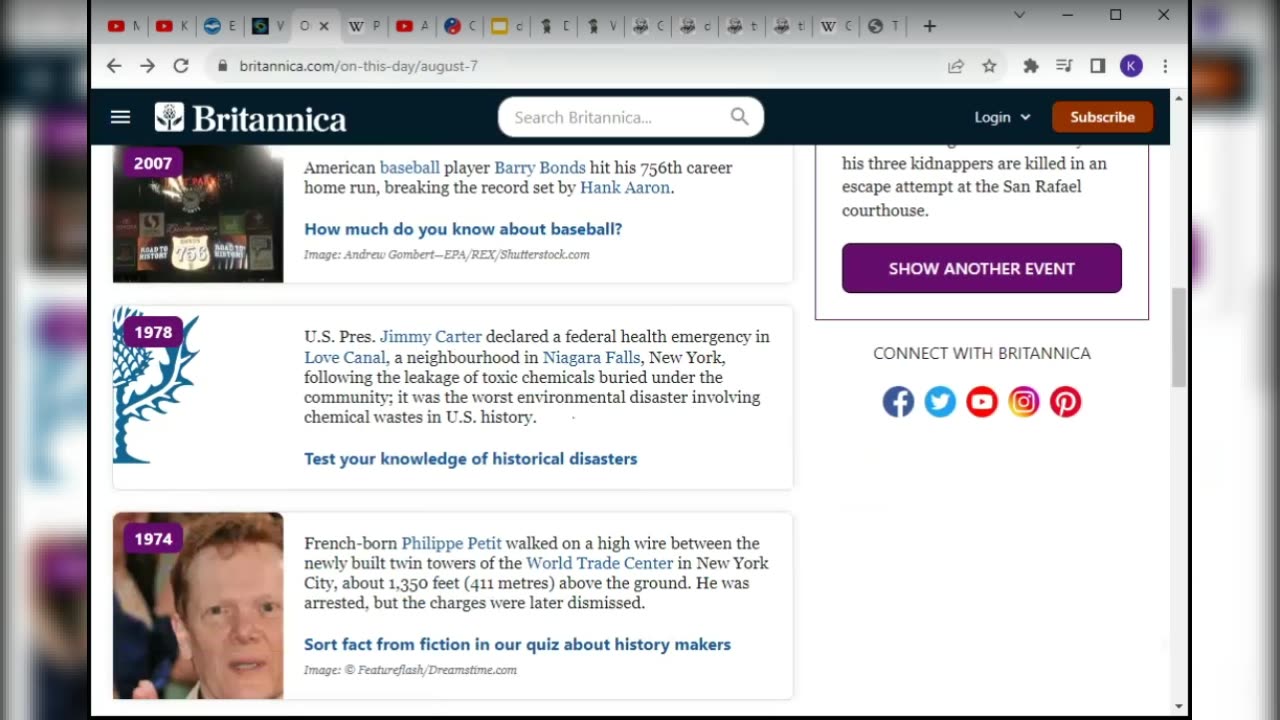Reload the page
Viewport: 1280px width, 720px height.
(x=181, y=66)
